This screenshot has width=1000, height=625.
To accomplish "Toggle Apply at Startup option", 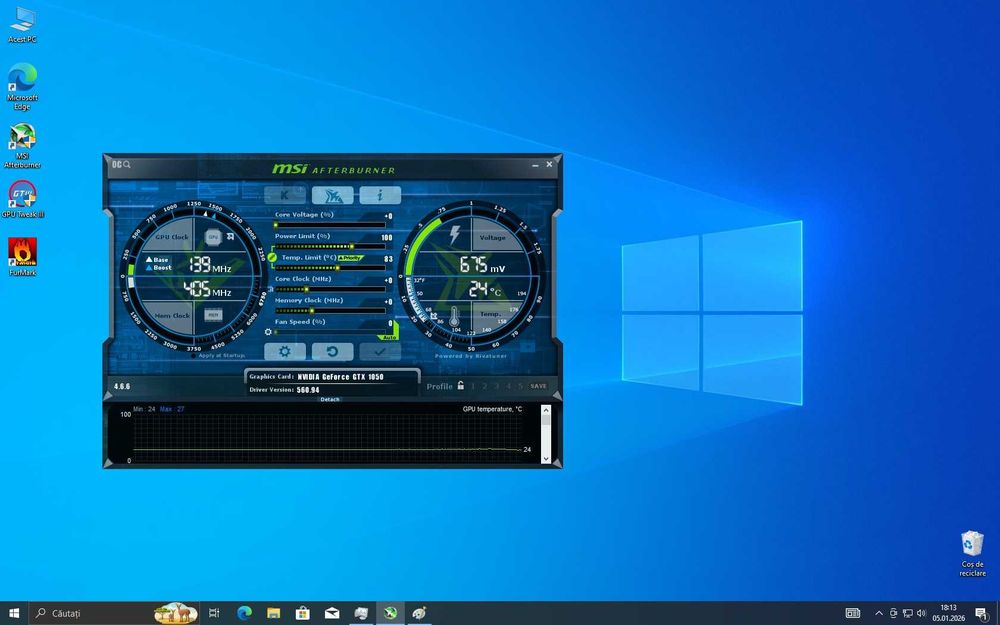I will point(217,355).
